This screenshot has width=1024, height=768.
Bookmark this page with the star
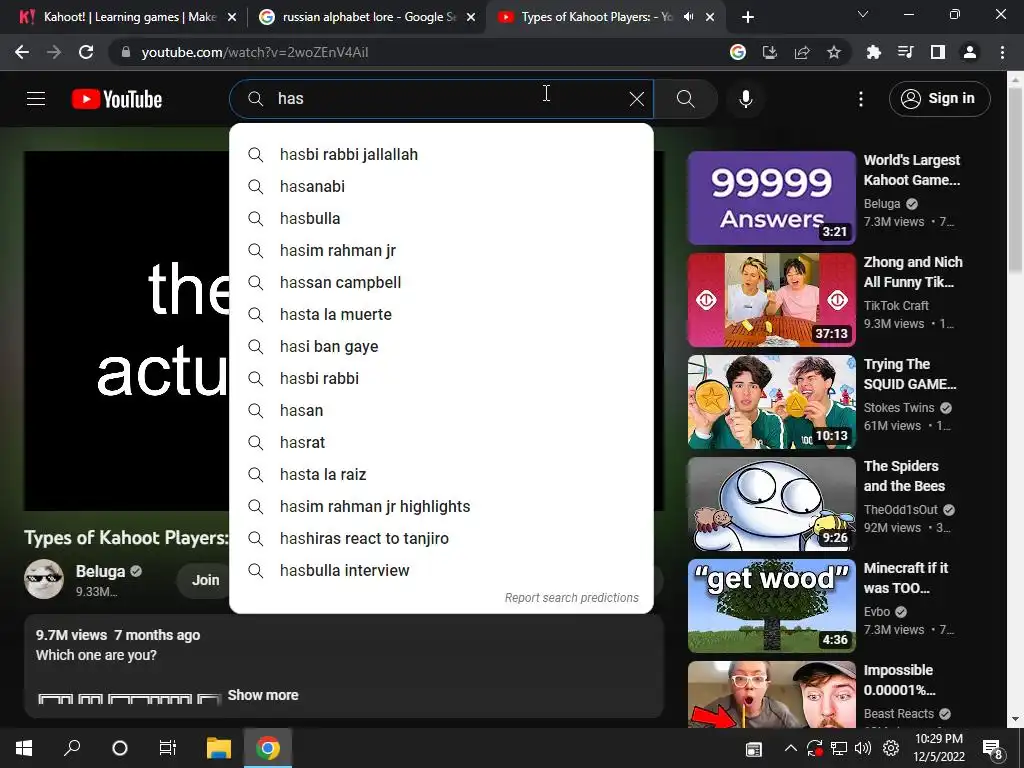pos(834,52)
